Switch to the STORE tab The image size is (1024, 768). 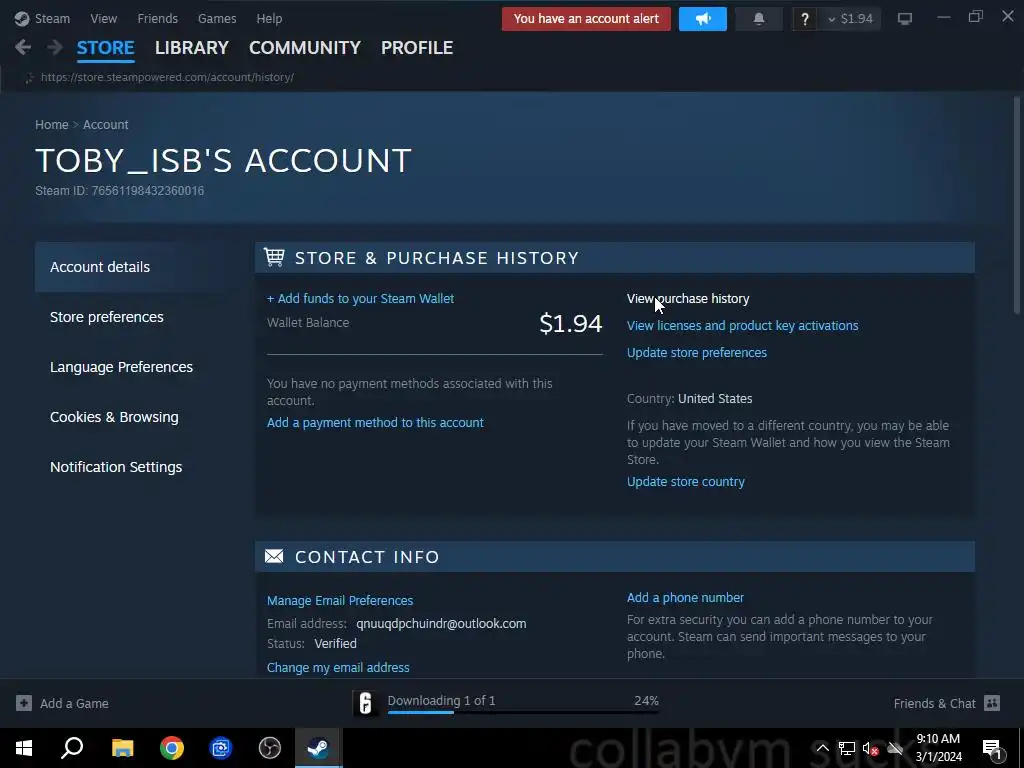tap(106, 48)
